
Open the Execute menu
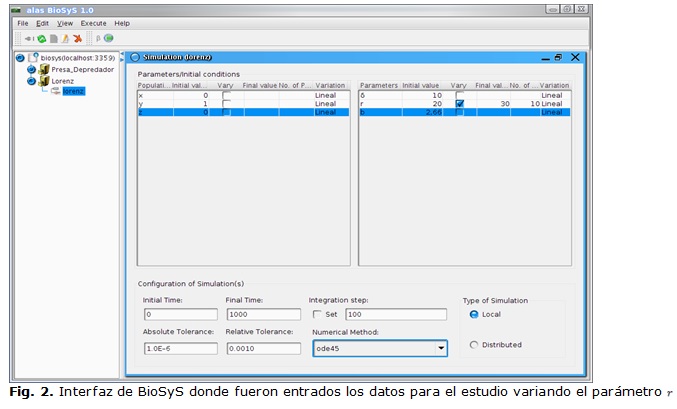pyautogui.click(x=93, y=23)
